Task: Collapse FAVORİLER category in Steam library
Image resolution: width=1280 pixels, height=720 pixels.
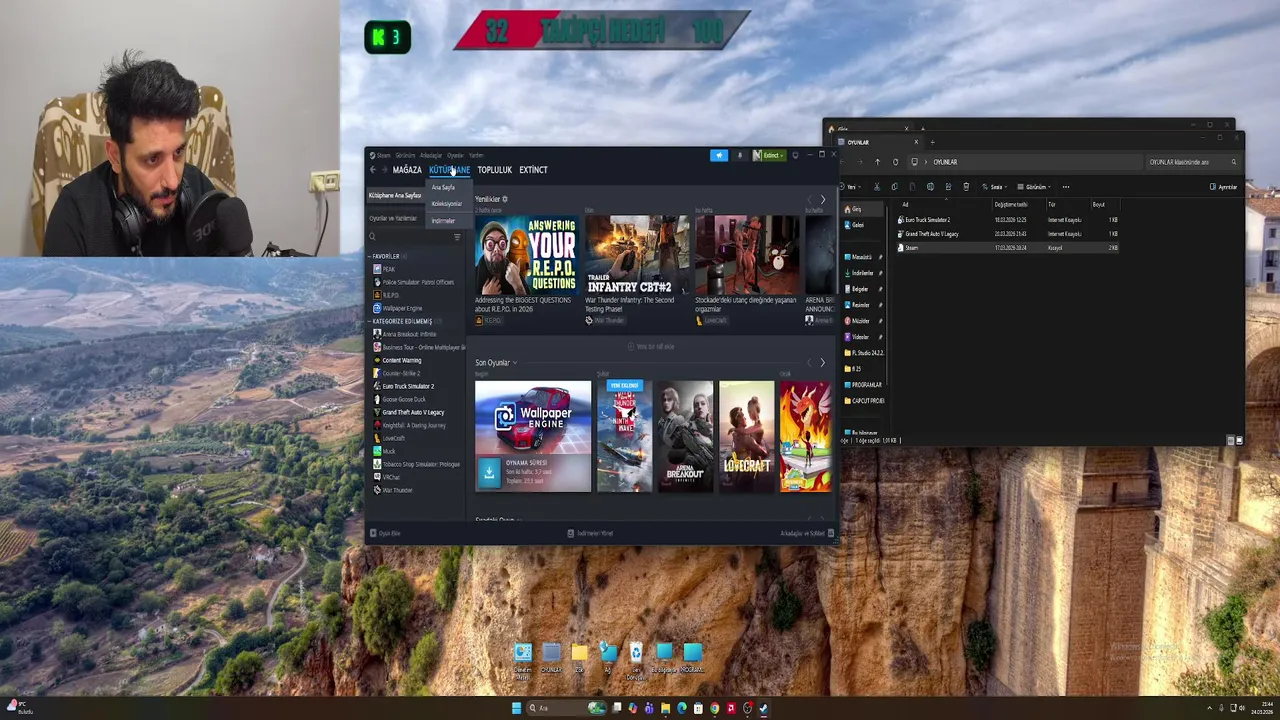Action: 370,257
